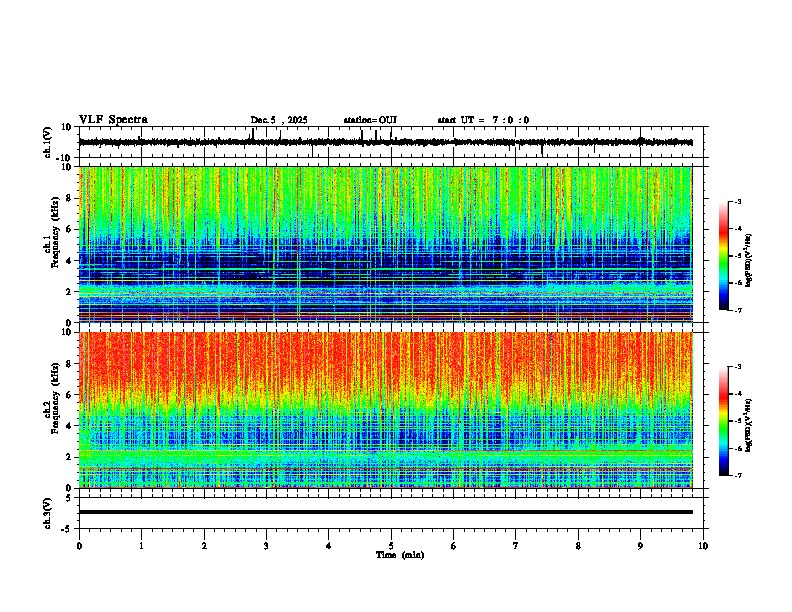Click the "start UT = 7:0:0" label
792x612 pixels.
[483, 120]
